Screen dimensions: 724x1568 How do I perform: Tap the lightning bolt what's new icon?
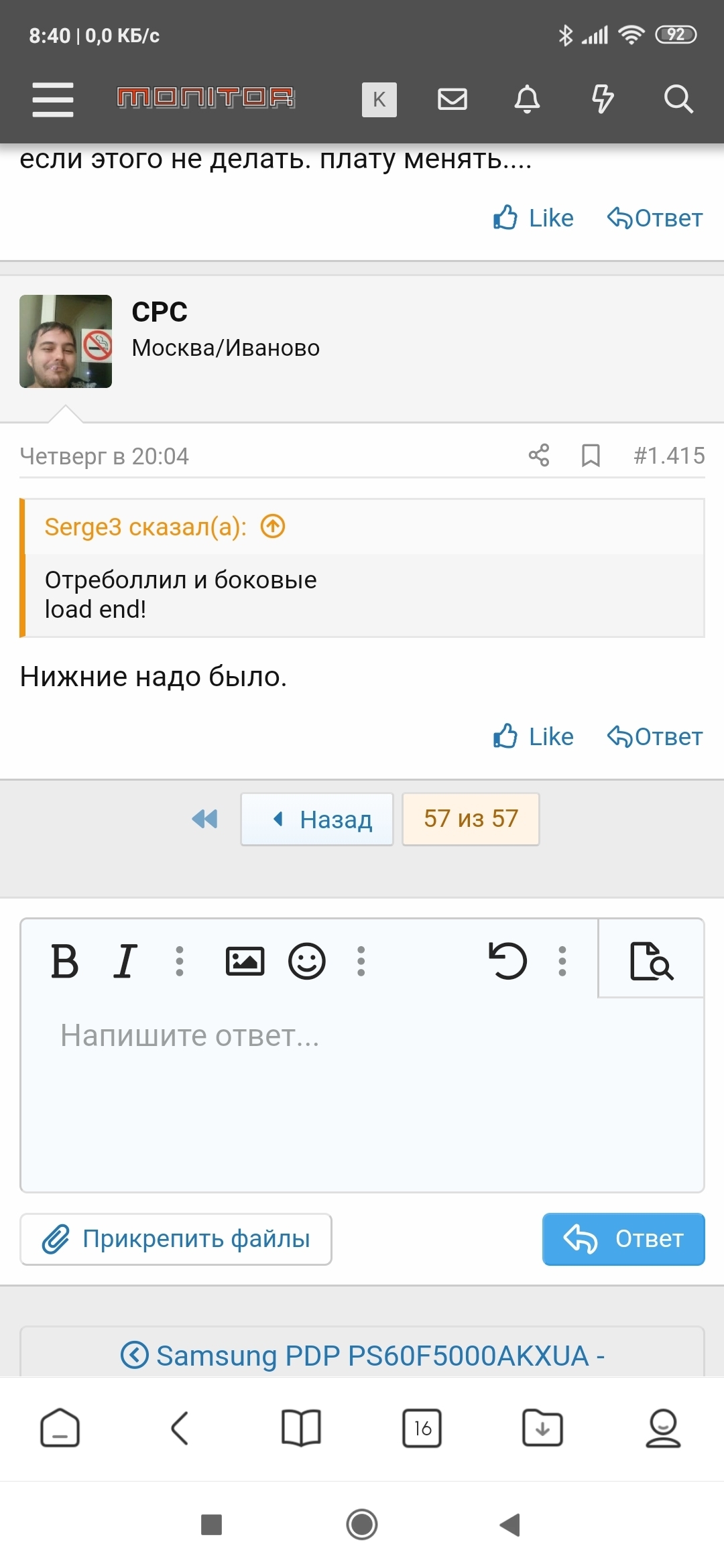point(603,99)
